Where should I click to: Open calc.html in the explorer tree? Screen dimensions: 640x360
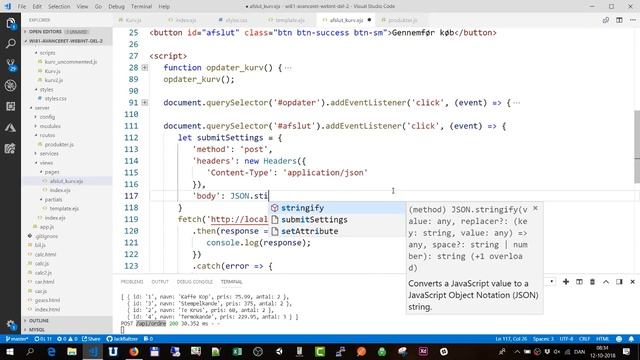pos(45,254)
